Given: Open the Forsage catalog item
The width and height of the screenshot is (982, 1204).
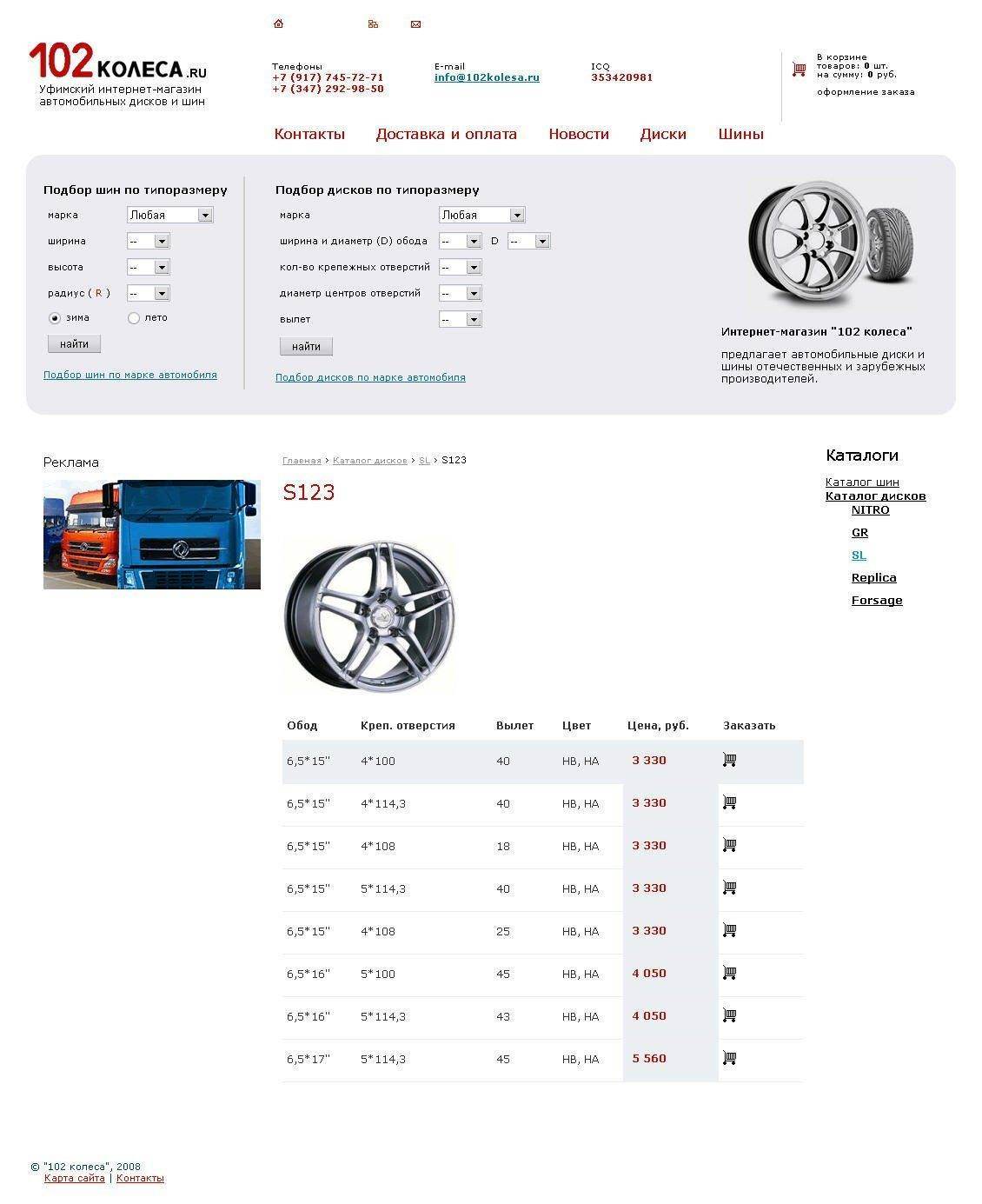Looking at the screenshot, I should [876, 601].
